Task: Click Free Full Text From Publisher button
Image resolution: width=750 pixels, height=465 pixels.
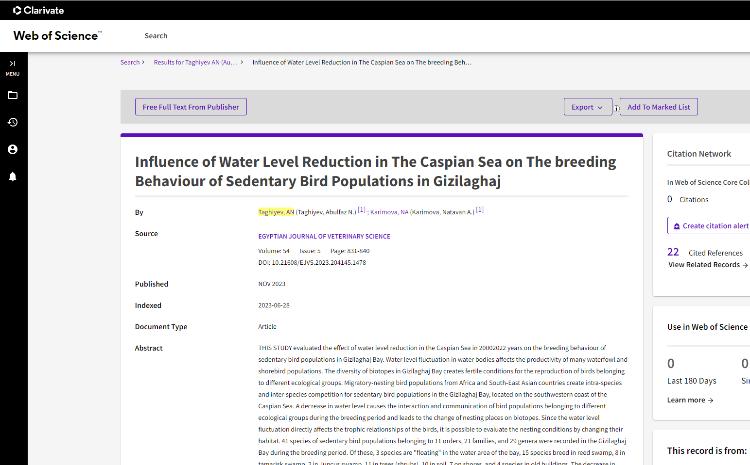Action: [x=191, y=107]
